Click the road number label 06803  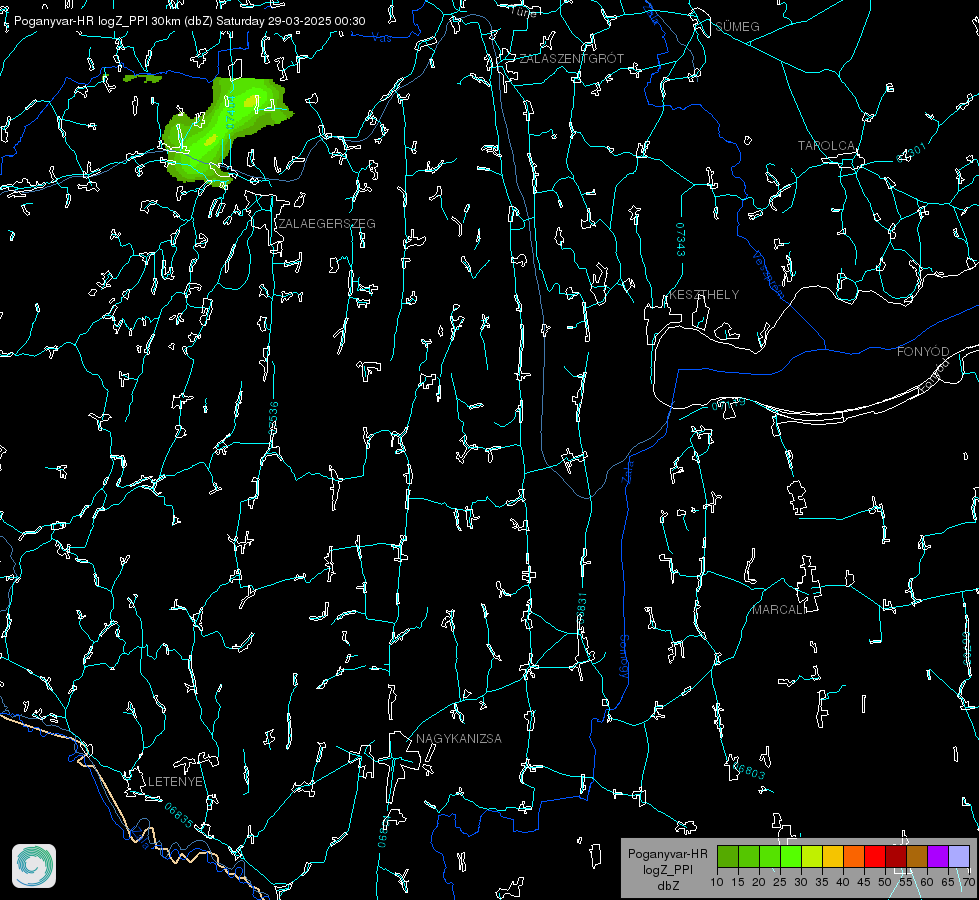coord(750,772)
